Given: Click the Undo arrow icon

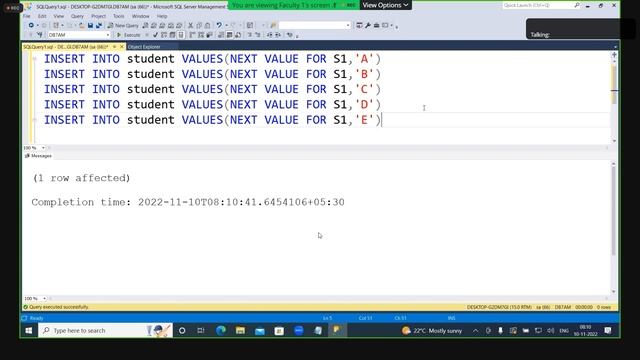Looking at the screenshot, I should click(219, 25).
